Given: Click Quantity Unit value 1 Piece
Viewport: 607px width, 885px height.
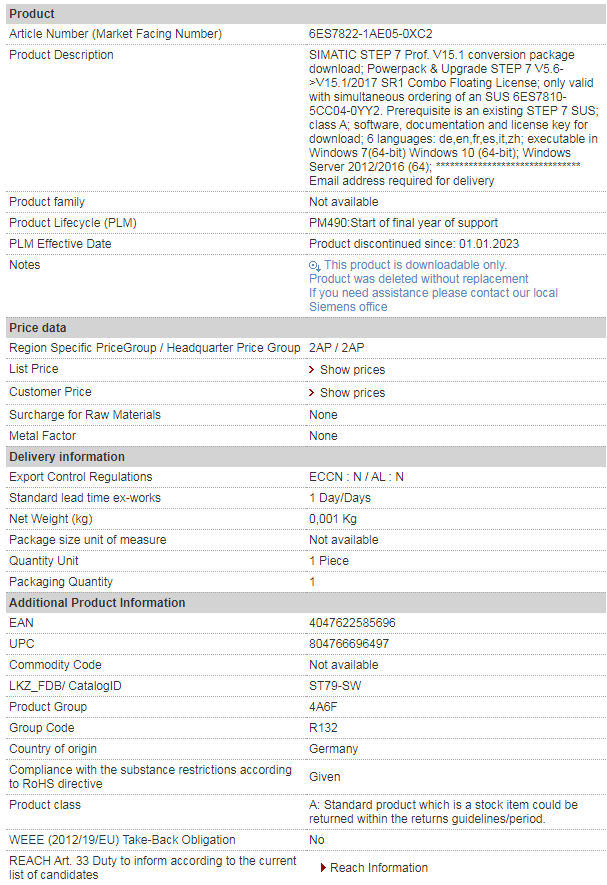Looking at the screenshot, I should point(329,561).
